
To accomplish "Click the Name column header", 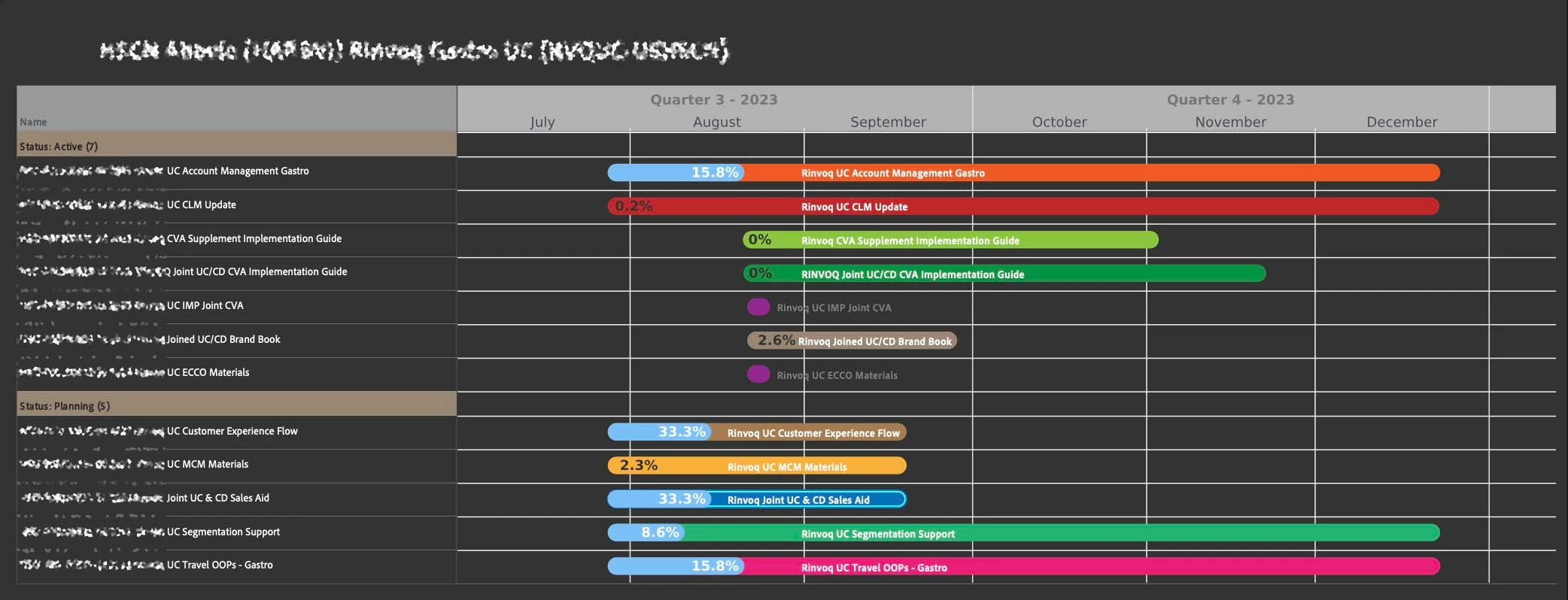I will pos(236,109).
